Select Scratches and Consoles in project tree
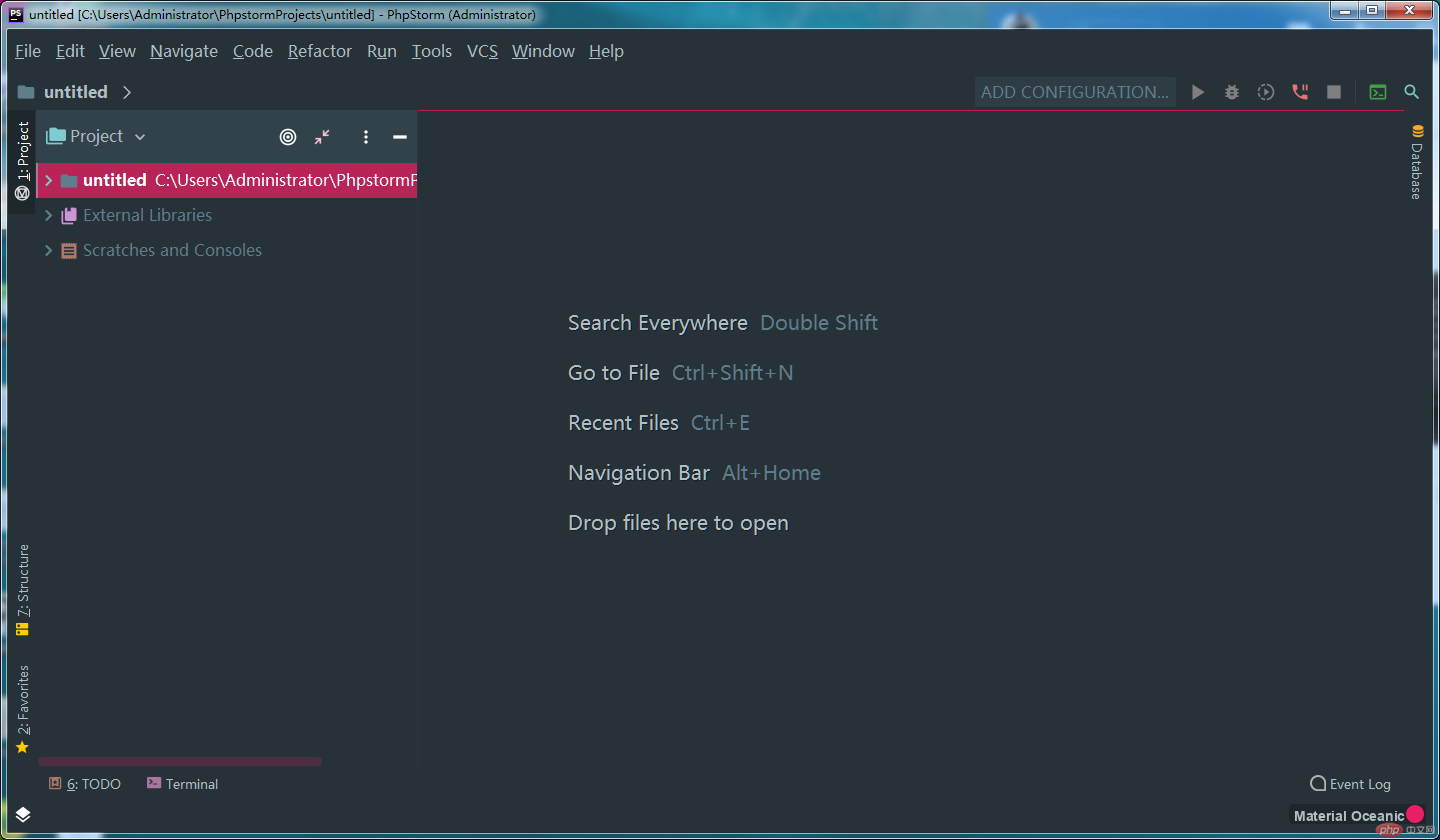1440x840 pixels. tap(172, 250)
